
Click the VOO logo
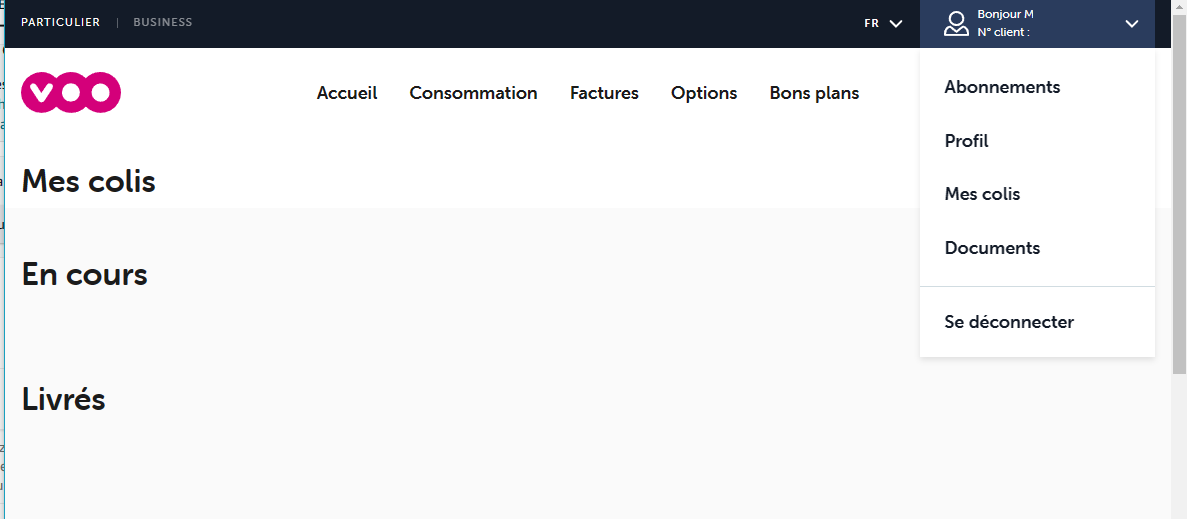(71, 92)
